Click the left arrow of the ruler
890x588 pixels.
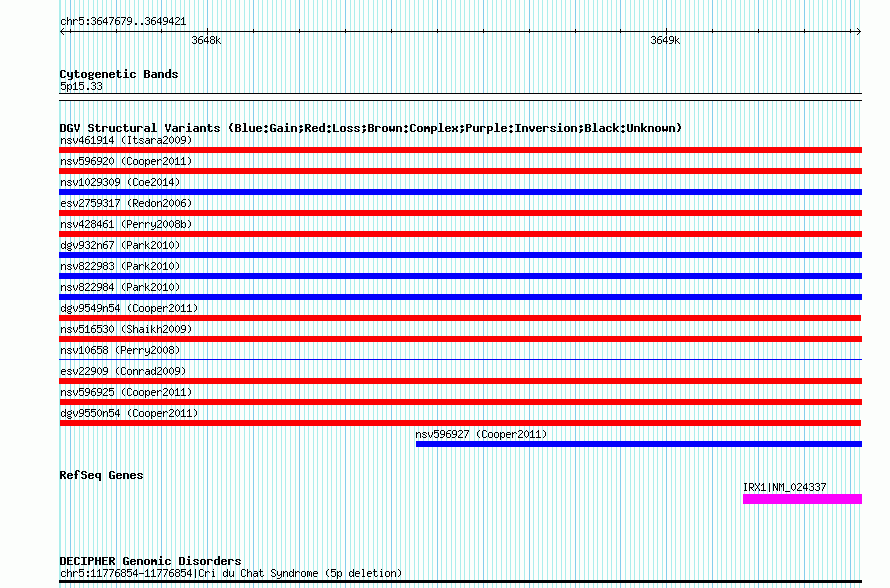(x=62, y=32)
